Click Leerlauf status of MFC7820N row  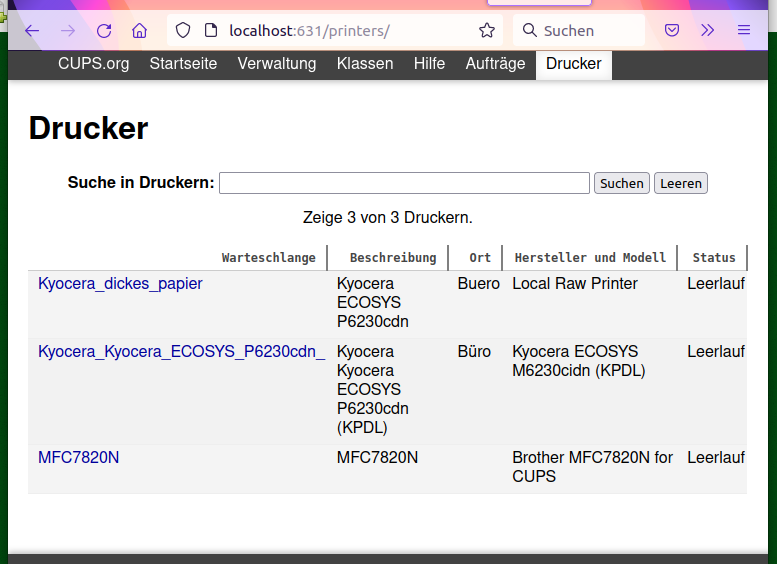click(716, 457)
